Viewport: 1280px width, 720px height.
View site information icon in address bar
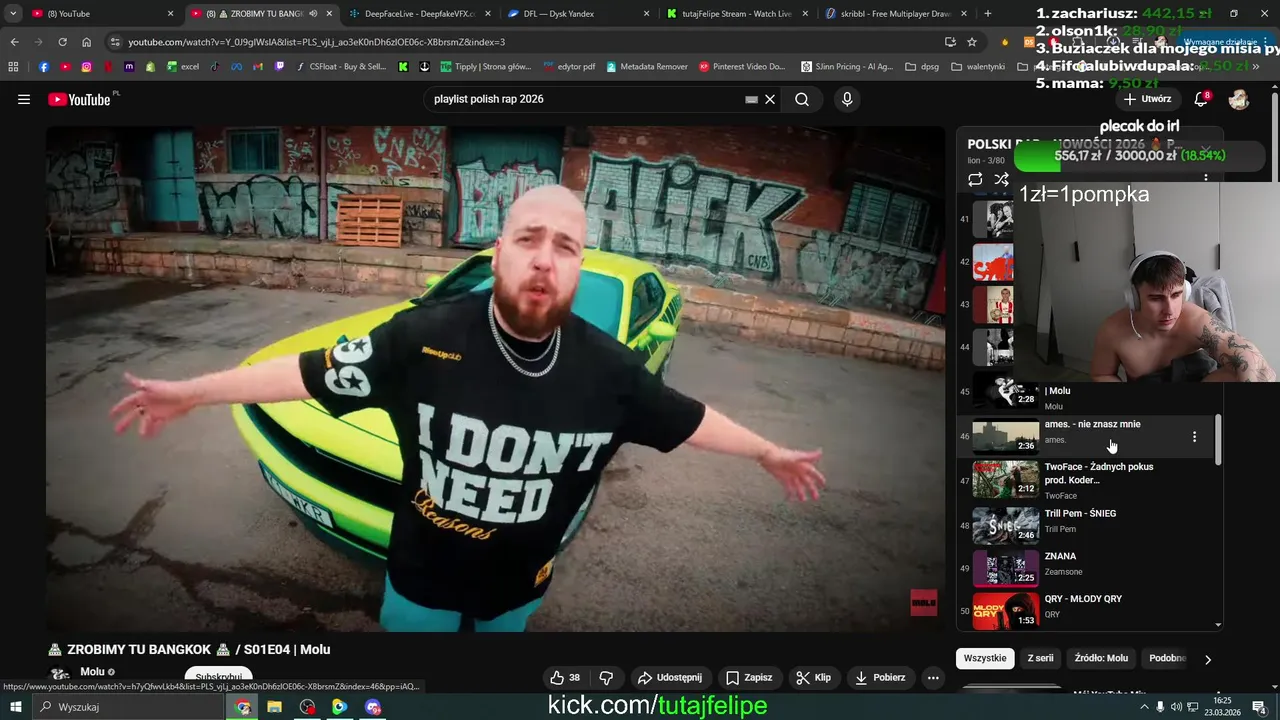pos(115,42)
